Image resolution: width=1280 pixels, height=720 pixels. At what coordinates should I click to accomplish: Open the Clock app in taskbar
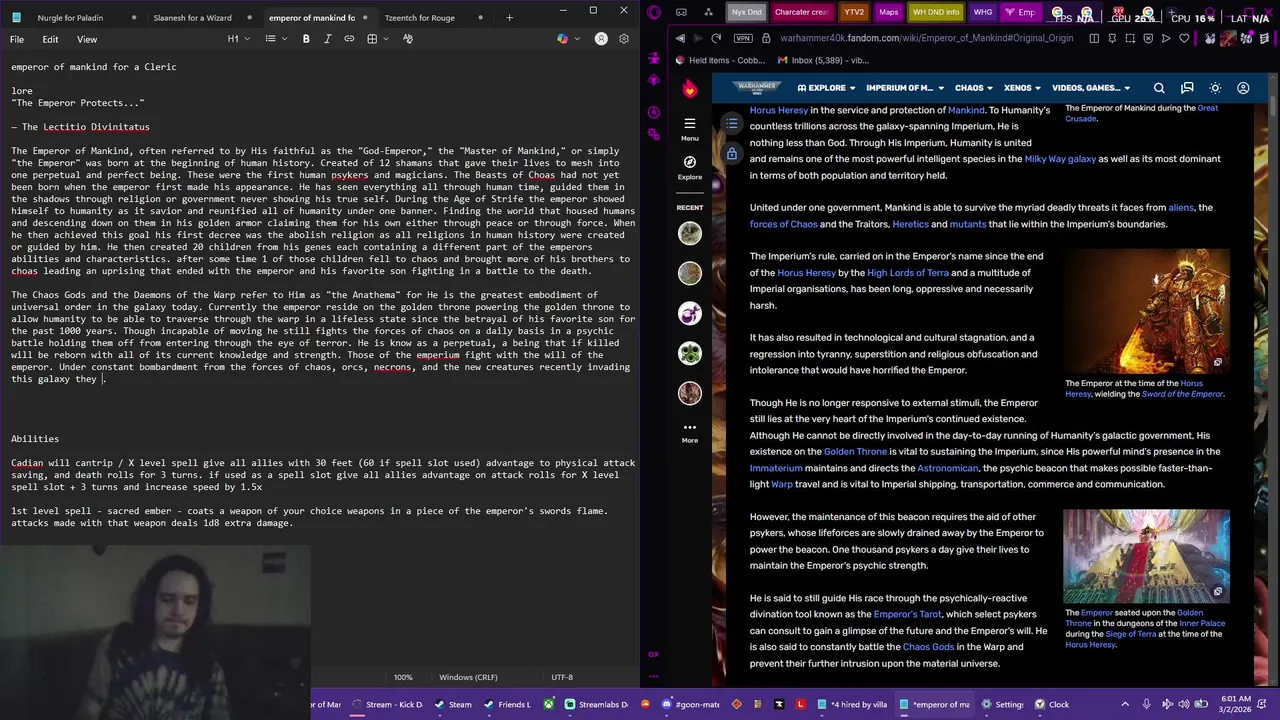pyautogui.click(x=1052, y=704)
